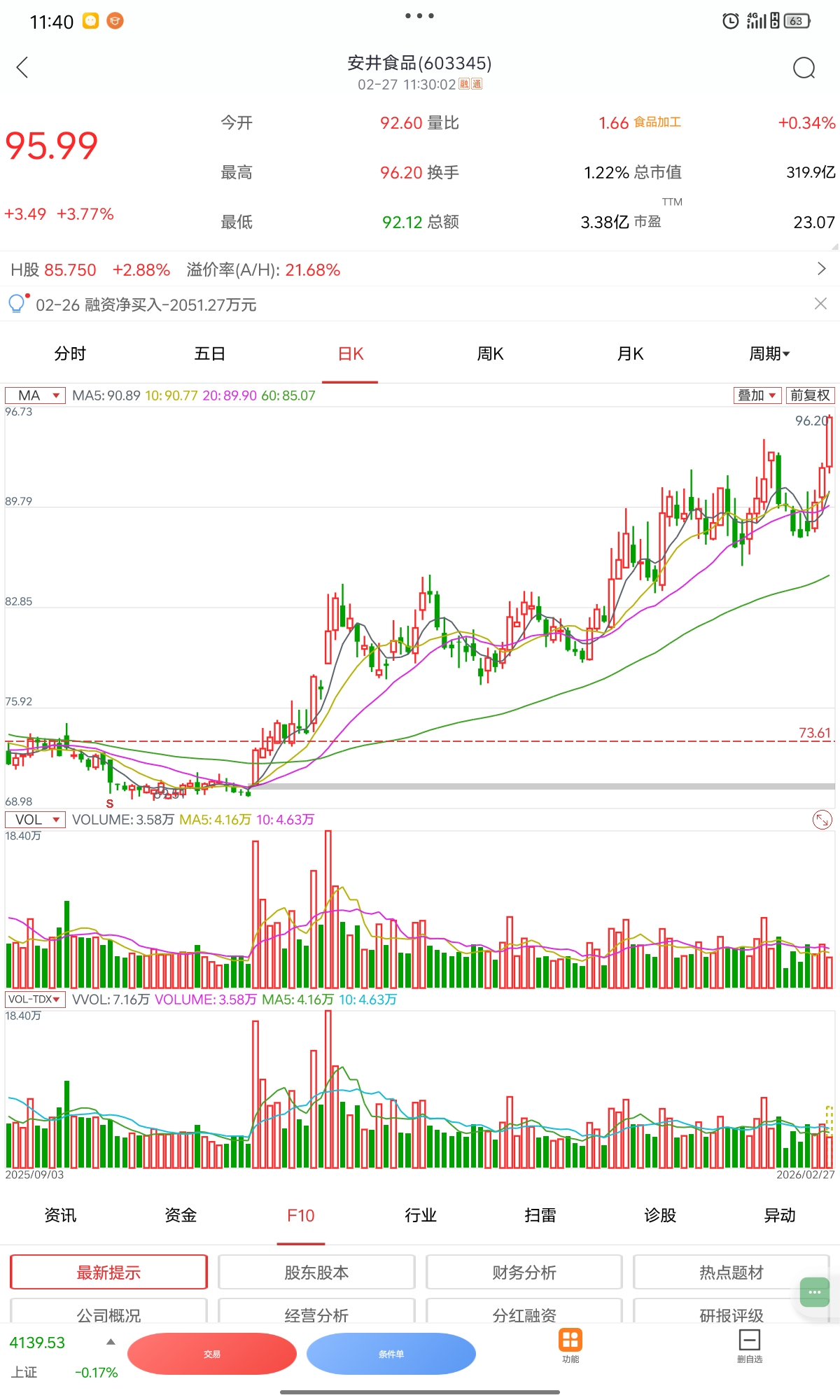Tap the 溢价率(A/H) 21.68% text
The width and height of the screenshot is (840, 1400).
pos(263,269)
